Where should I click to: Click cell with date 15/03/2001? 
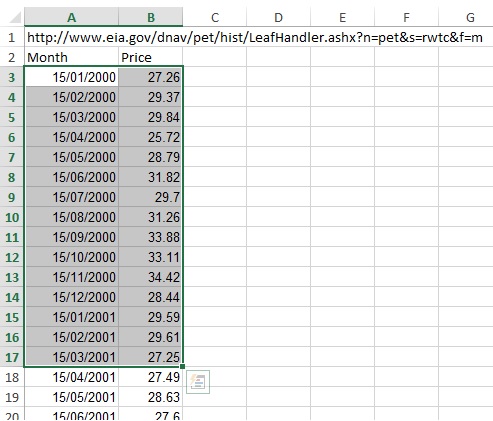click(x=71, y=357)
